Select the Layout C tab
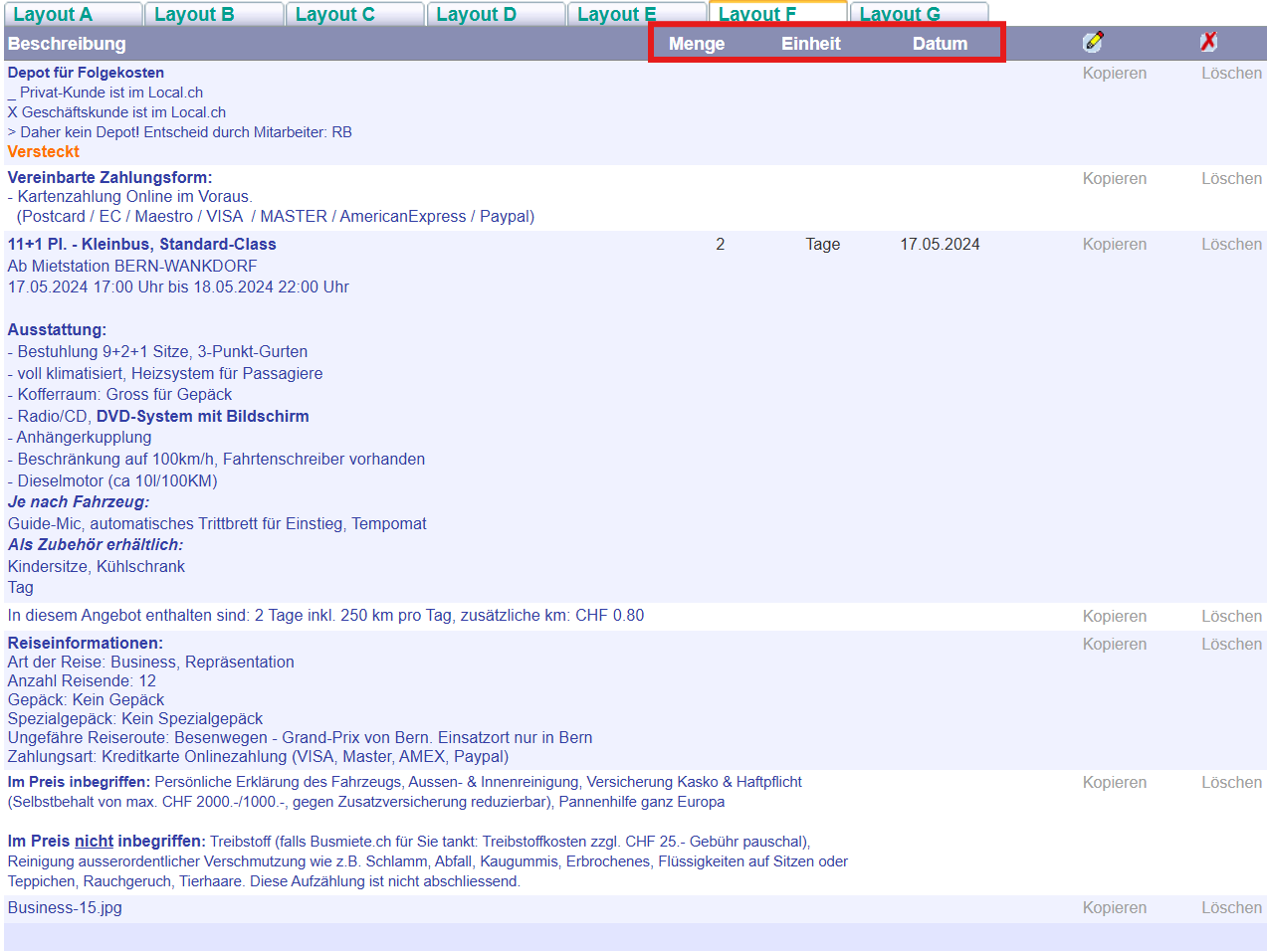This screenshot has width=1267, height=952. (x=355, y=14)
